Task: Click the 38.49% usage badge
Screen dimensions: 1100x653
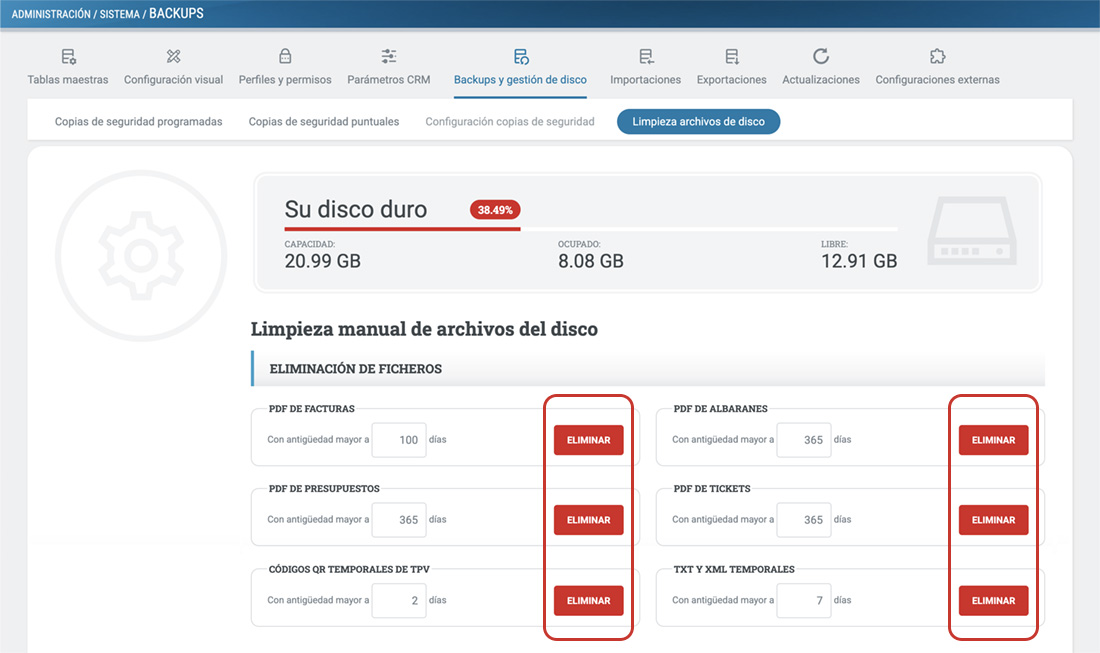Action: coord(495,210)
